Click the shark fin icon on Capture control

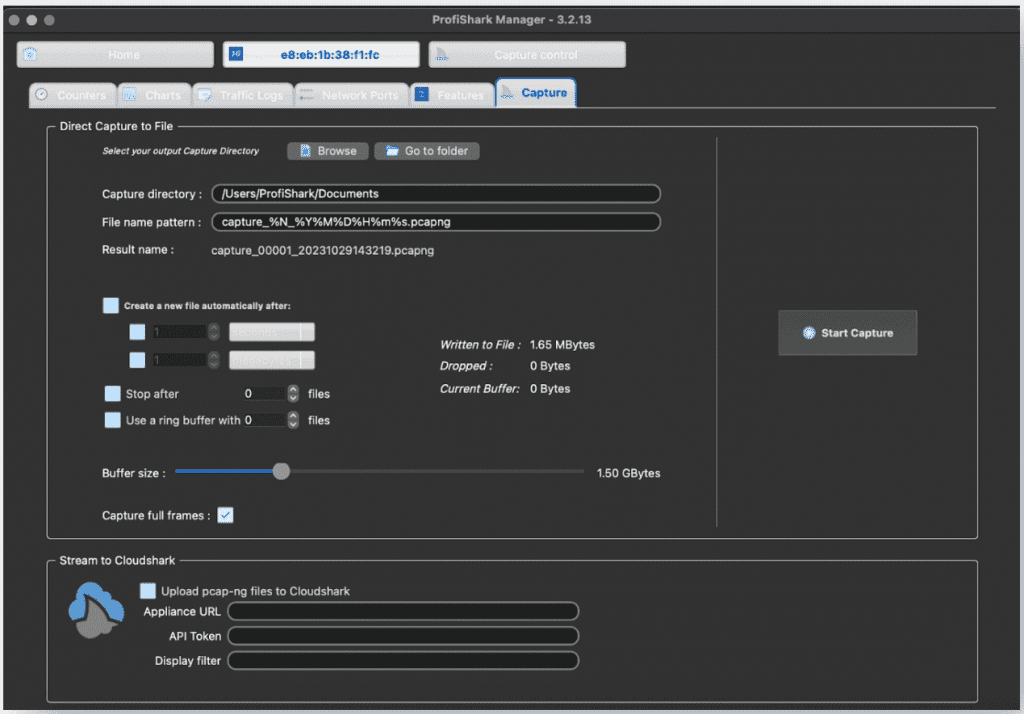[442, 55]
